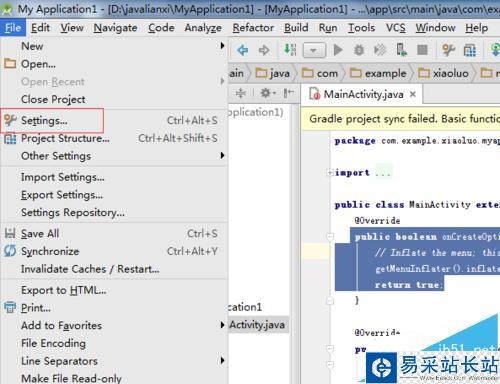Choose Invalidate Caches / Restart...
500x384 pixels.
click(x=114, y=269)
